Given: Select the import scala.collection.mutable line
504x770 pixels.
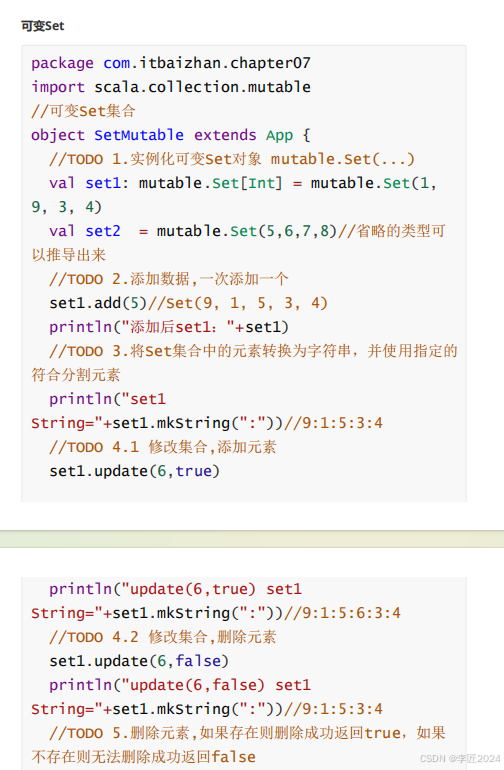Looking at the screenshot, I should coord(171,87).
